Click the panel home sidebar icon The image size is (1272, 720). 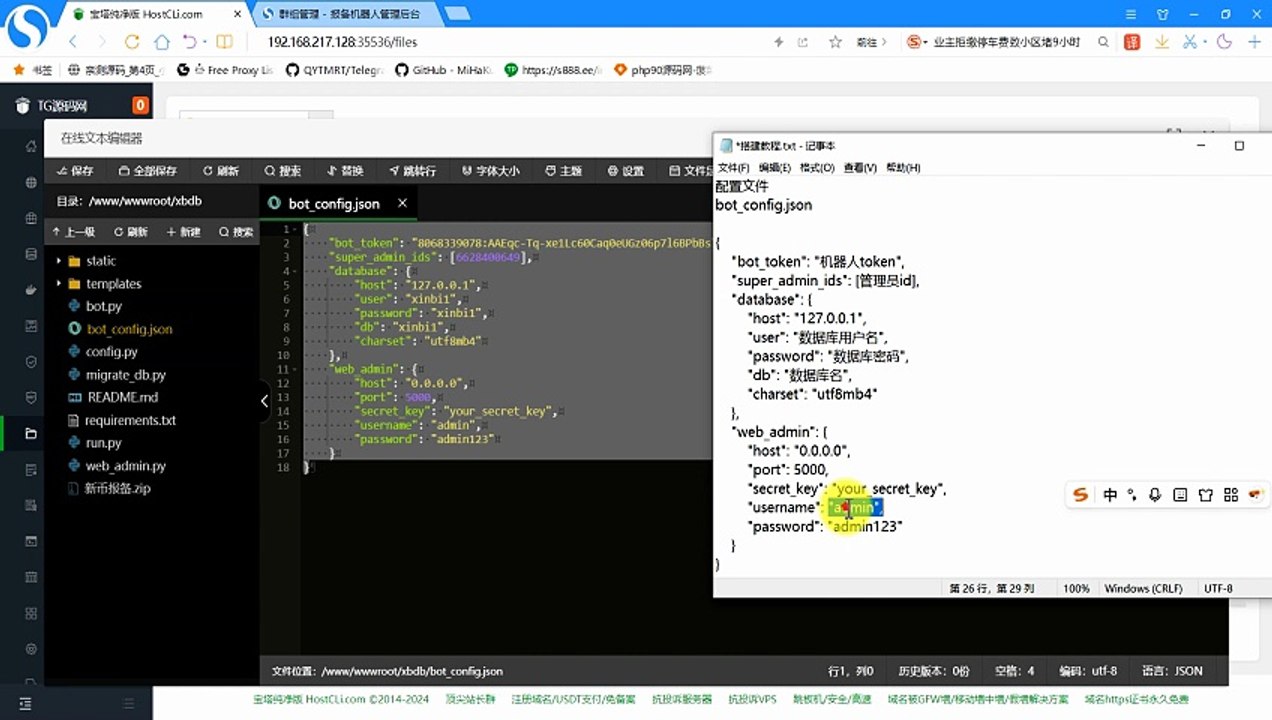(x=31, y=147)
